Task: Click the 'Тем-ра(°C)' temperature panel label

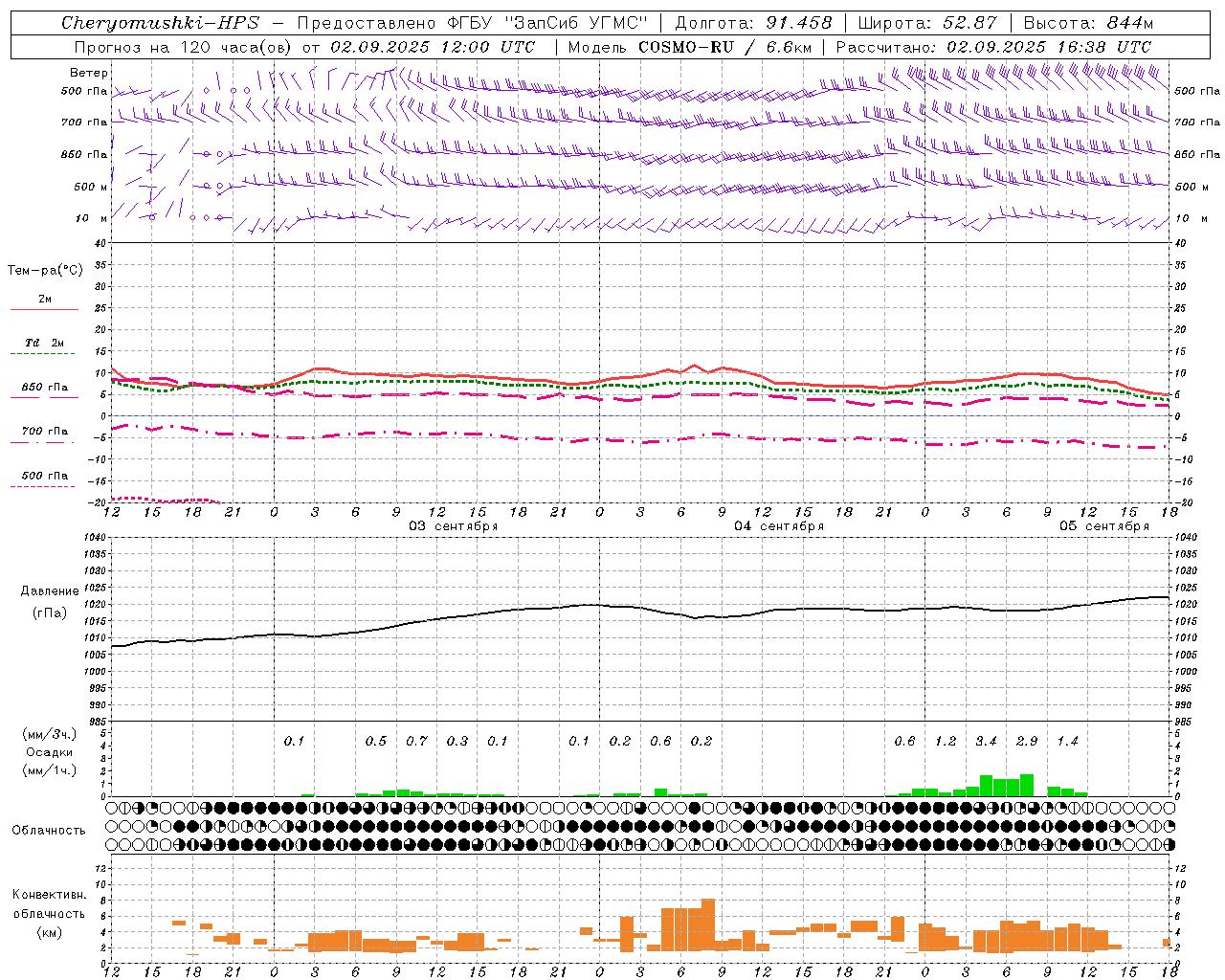Action: (45, 271)
